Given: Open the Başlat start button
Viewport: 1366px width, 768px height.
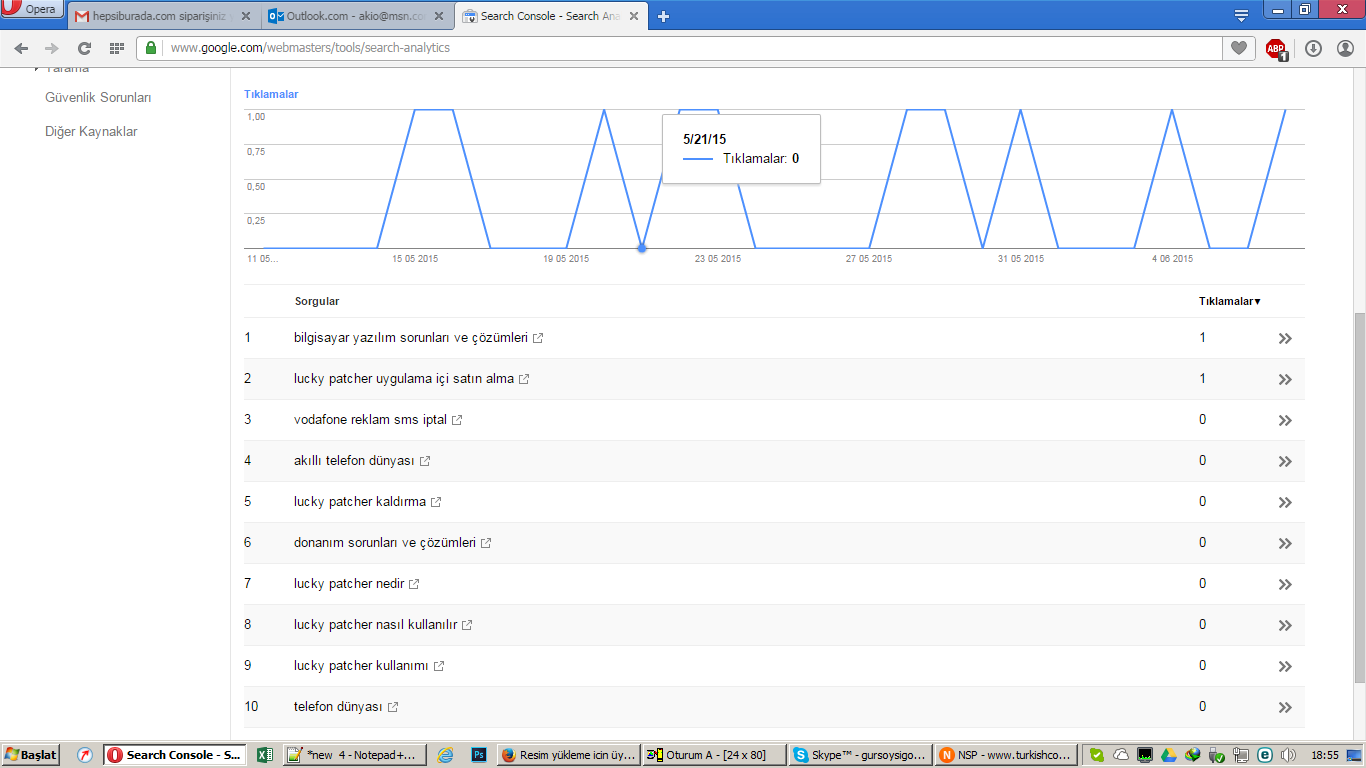Looking at the screenshot, I should (x=31, y=755).
